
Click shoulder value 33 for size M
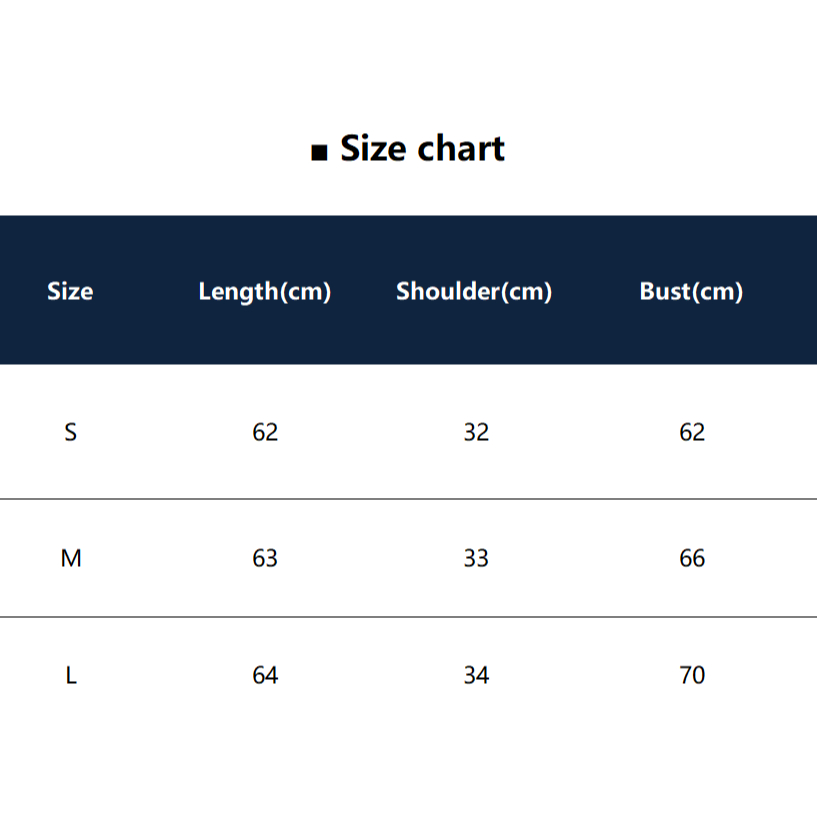476,558
